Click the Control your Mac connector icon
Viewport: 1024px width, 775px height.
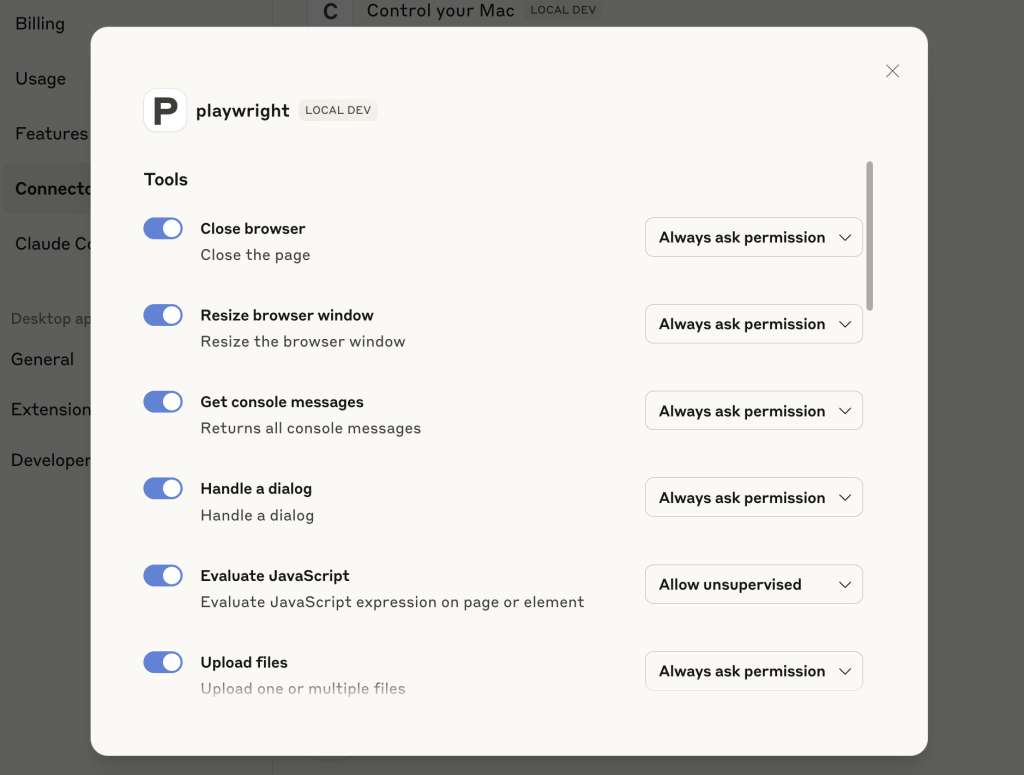click(x=330, y=12)
